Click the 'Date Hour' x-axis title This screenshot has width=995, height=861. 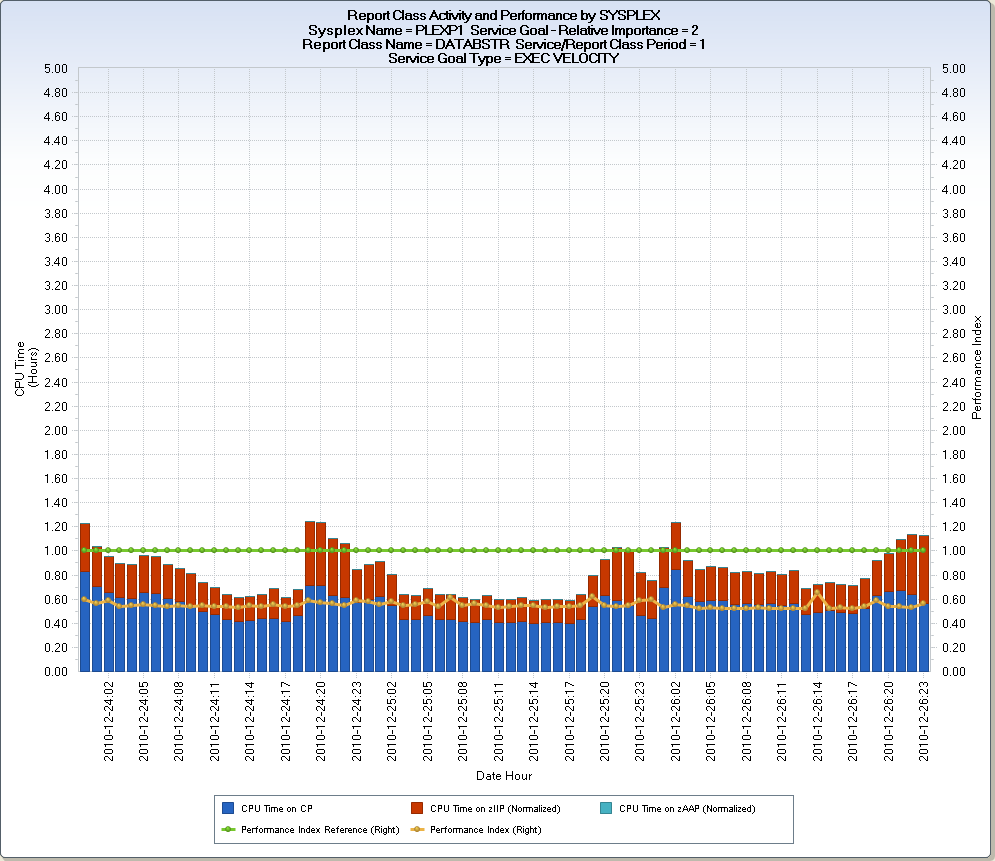coord(504,775)
